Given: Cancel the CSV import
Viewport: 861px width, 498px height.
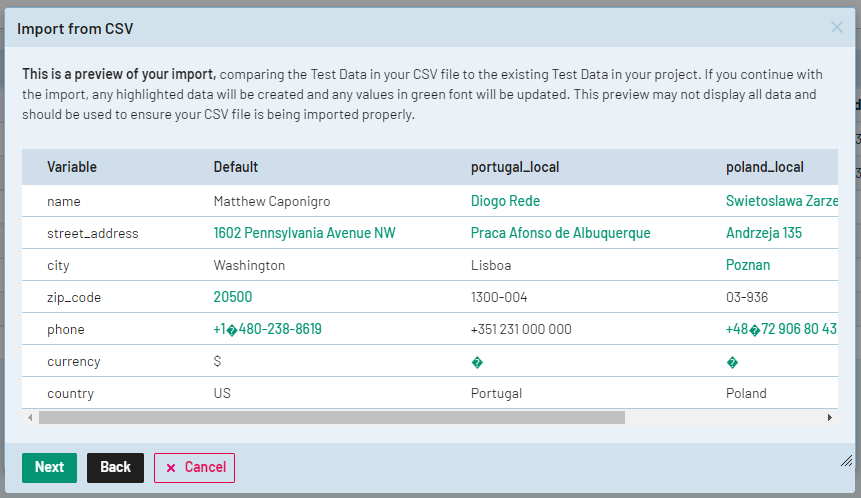Looking at the screenshot, I should coord(194,467).
